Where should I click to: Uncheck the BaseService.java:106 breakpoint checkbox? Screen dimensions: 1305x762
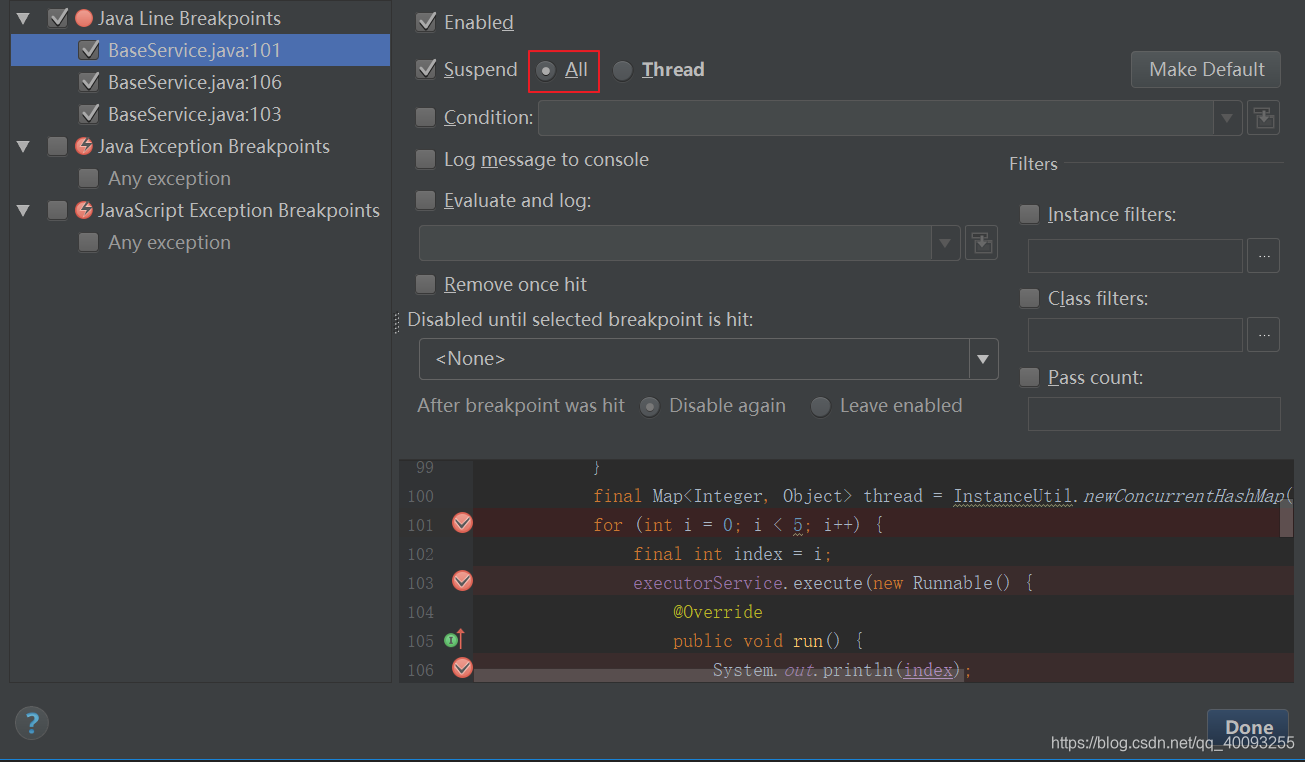click(x=89, y=82)
